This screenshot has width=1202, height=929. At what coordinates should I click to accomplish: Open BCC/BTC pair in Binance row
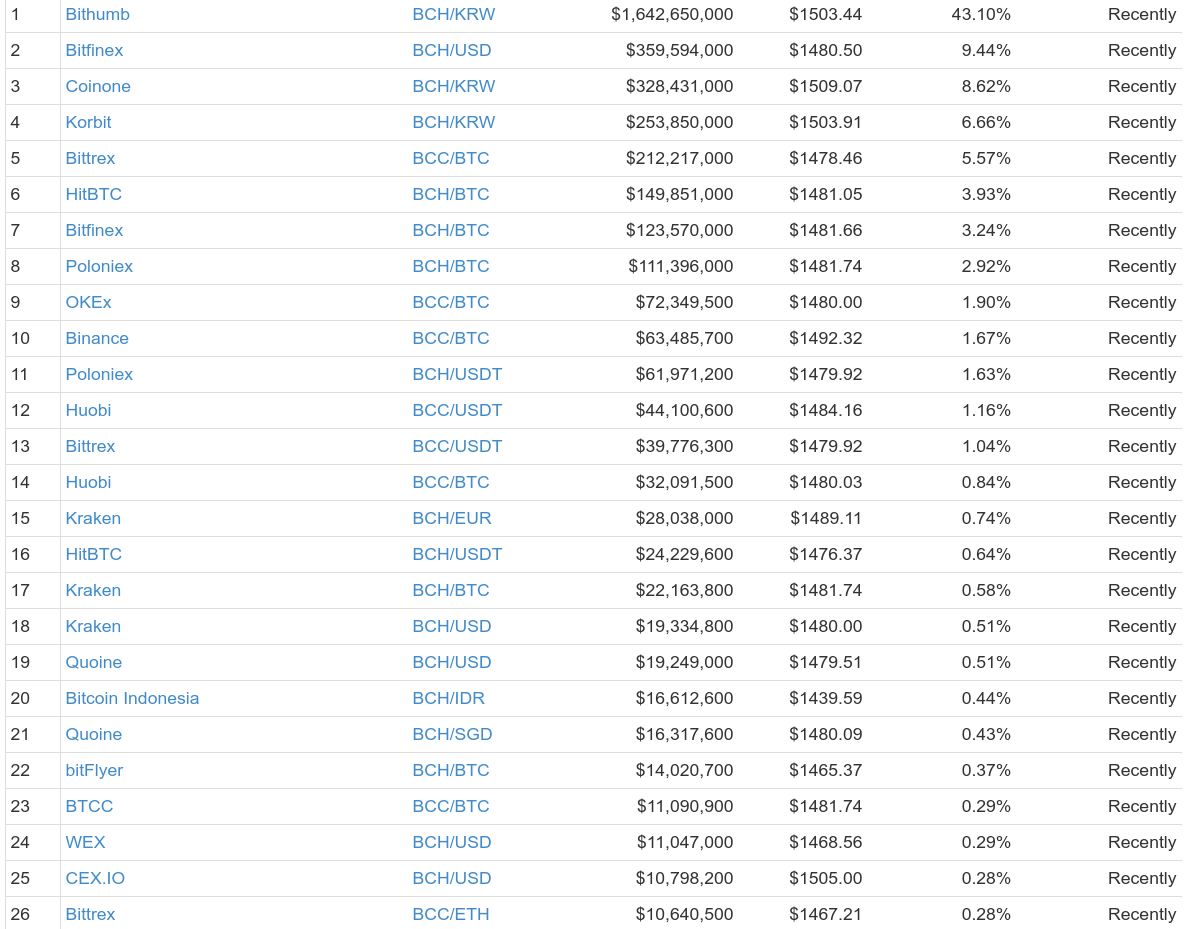tap(450, 338)
